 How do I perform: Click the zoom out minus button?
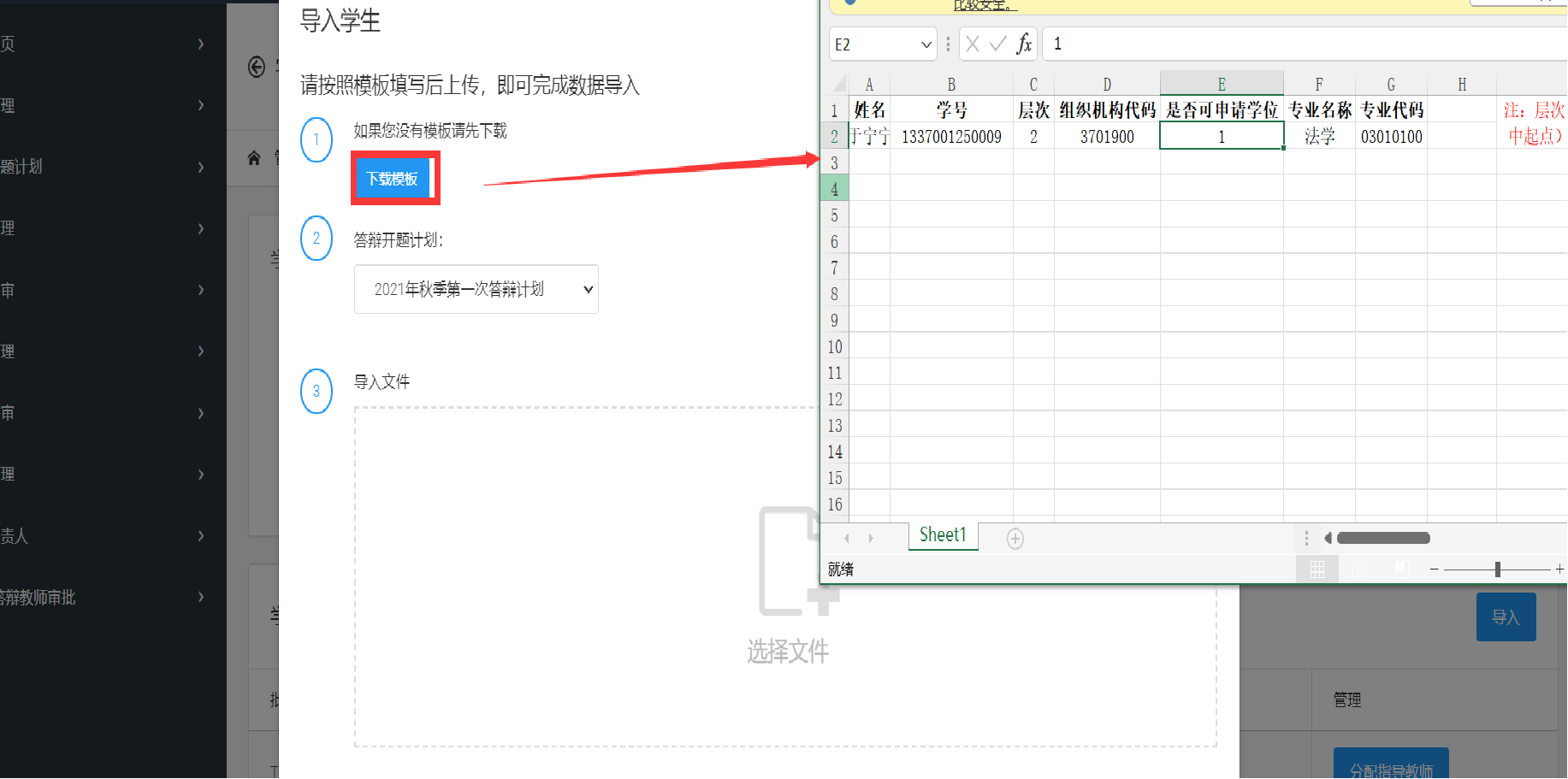(x=1435, y=569)
